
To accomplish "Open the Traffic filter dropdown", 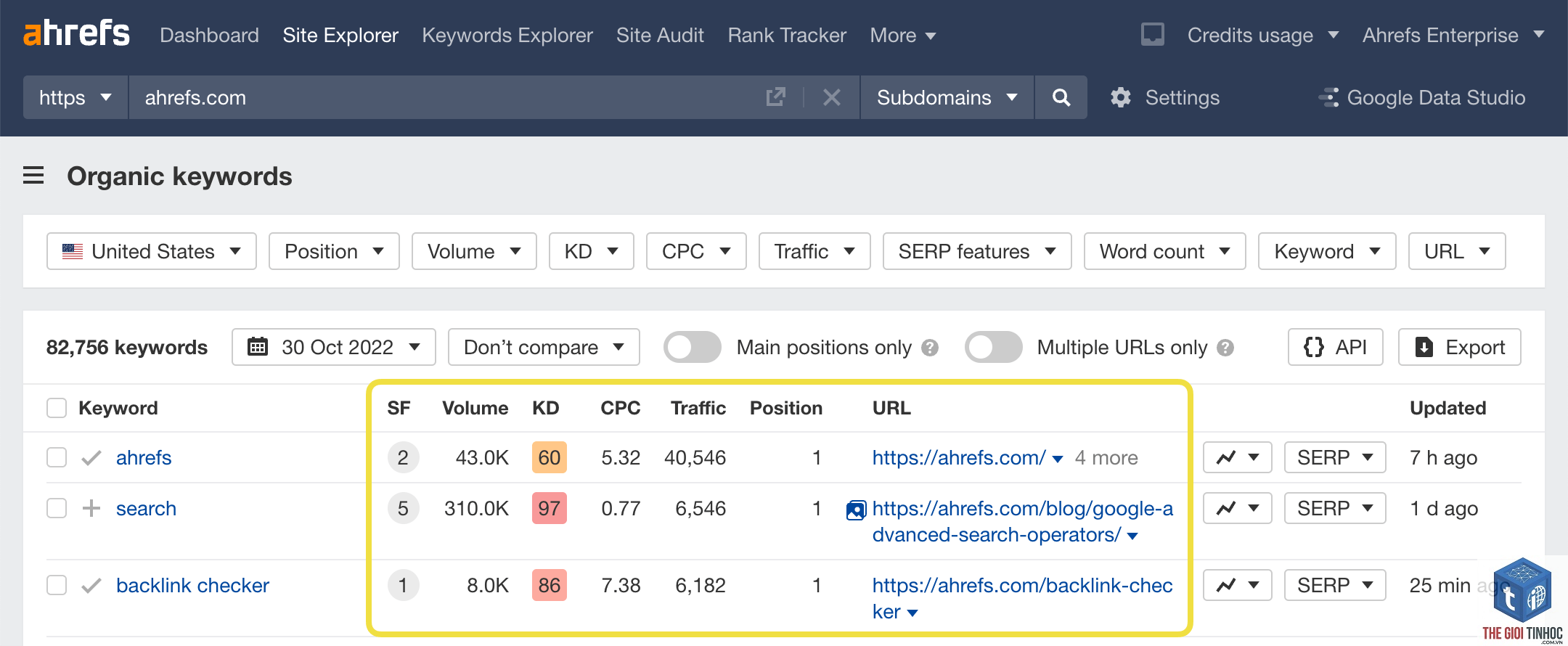I will (814, 251).
